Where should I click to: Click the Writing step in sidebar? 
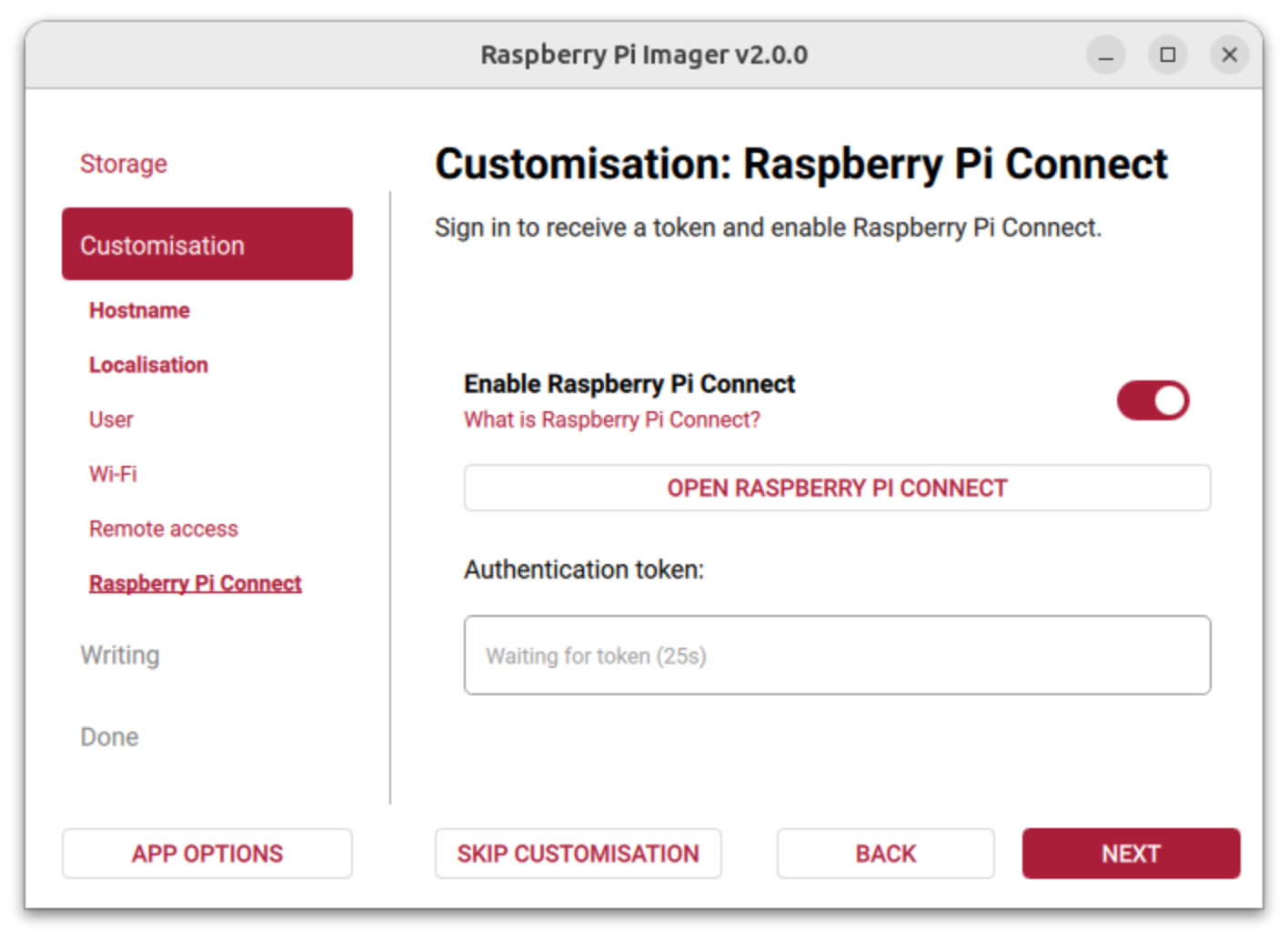click(x=120, y=655)
